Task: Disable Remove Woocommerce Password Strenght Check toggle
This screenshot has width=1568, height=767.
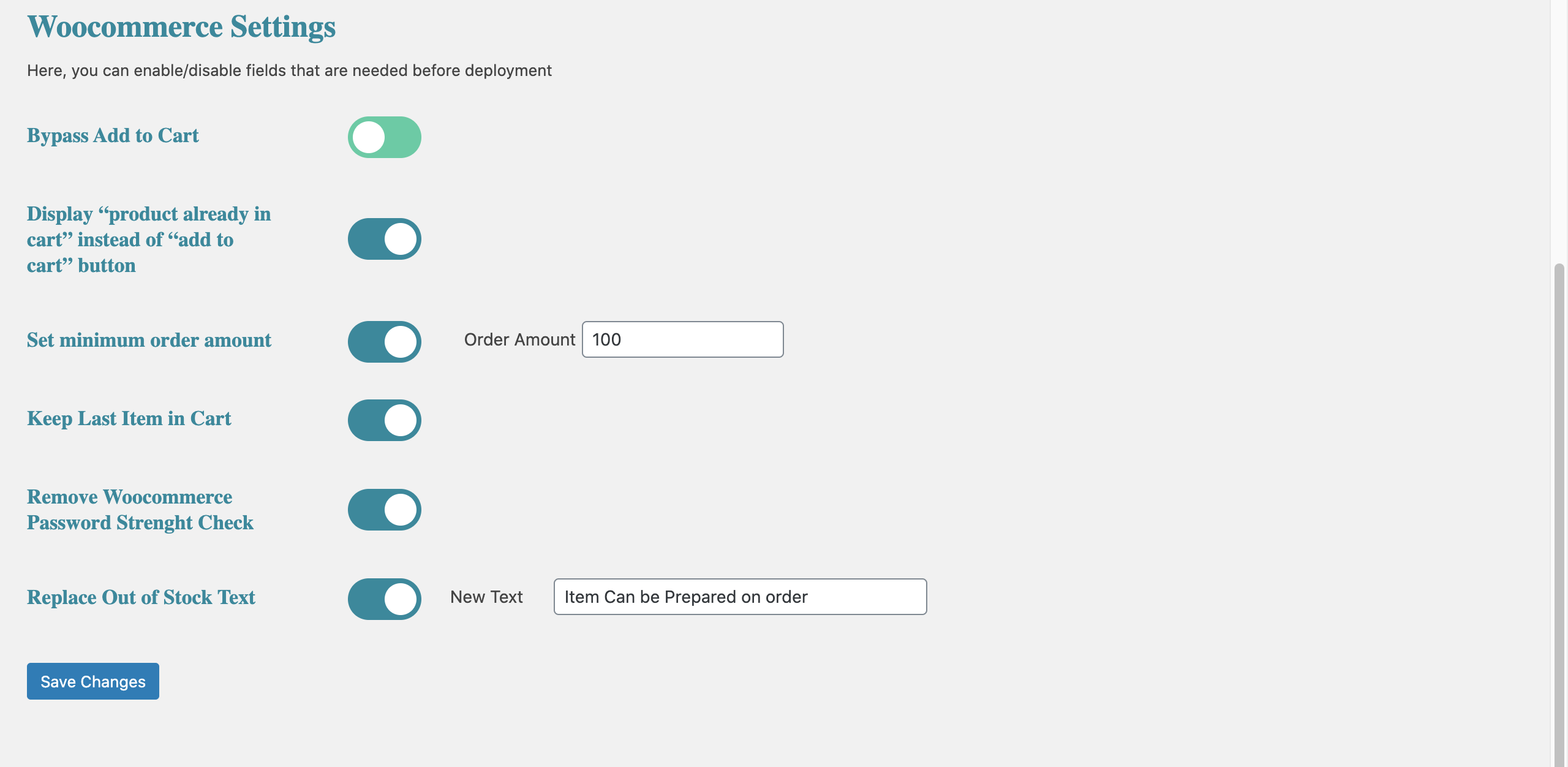Action: click(x=384, y=510)
